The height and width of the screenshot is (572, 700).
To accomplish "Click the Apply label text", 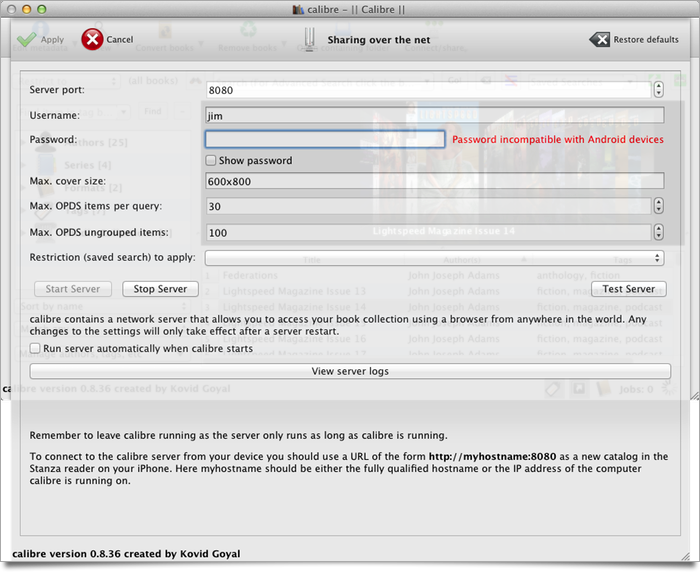I will pyautogui.click(x=52, y=39).
